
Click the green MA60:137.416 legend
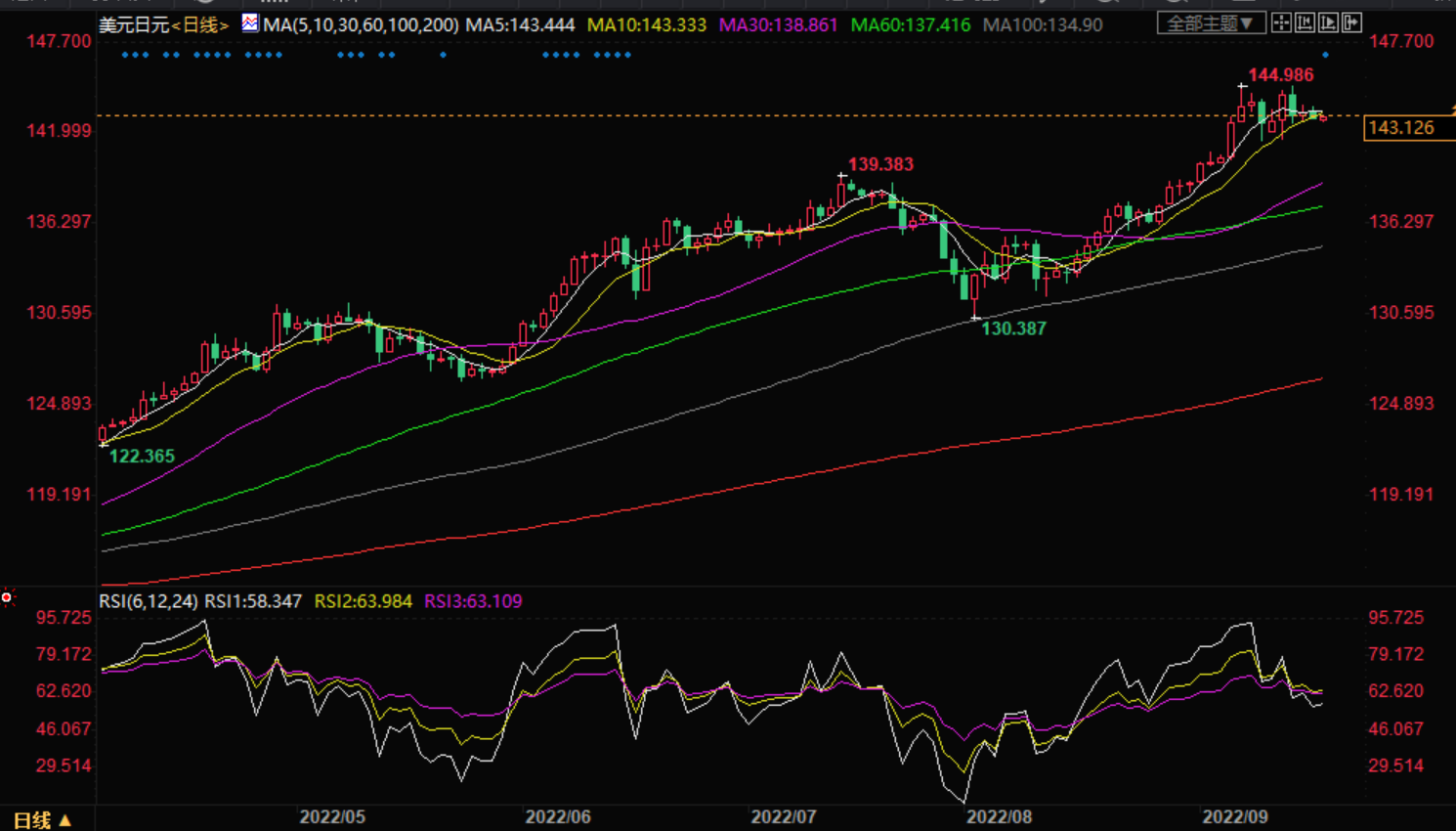click(911, 24)
